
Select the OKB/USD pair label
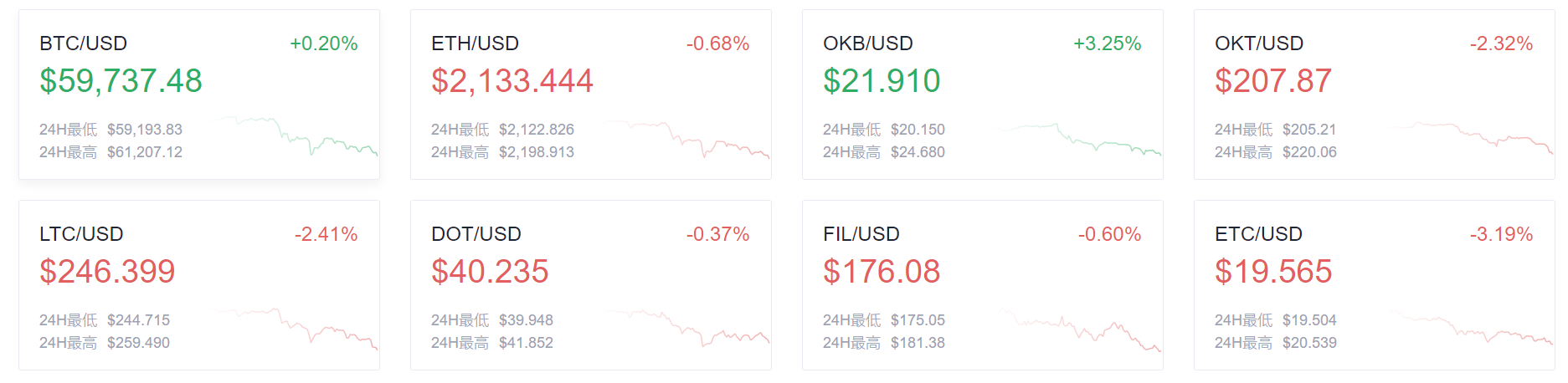(x=868, y=43)
